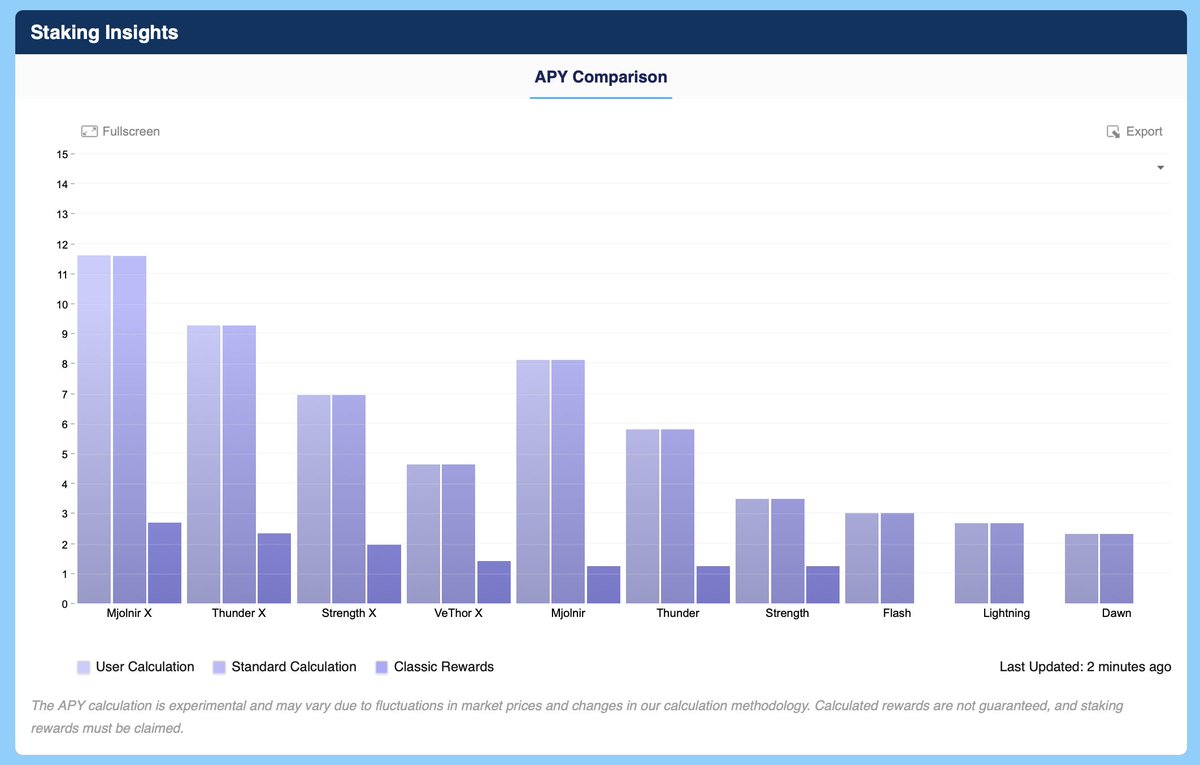Click Dawn User Calculation bar

point(1082,568)
